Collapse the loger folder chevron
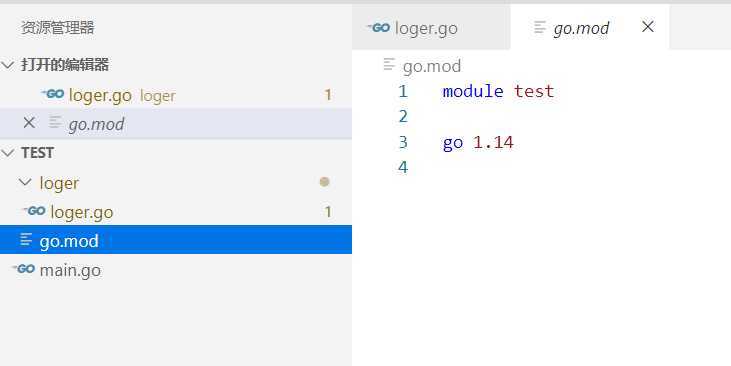Screen dimensions: 731x366 [25, 182]
